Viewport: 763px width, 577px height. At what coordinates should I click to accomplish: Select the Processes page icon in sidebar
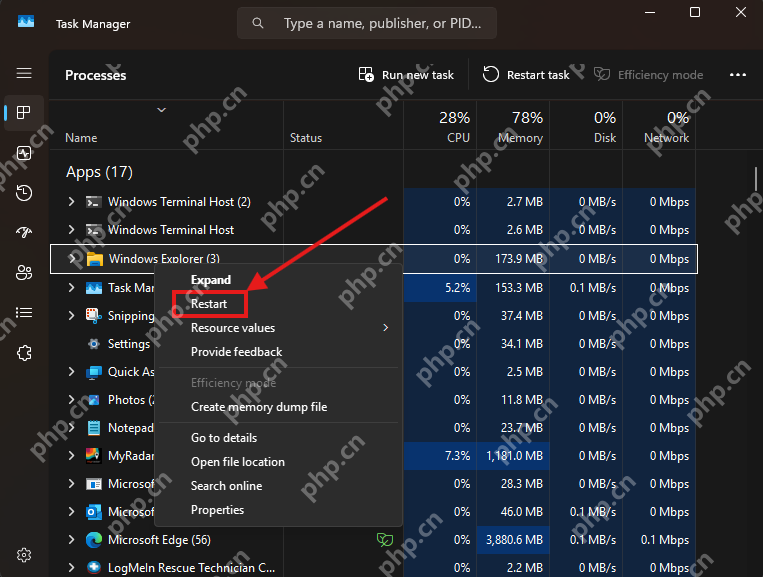coord(24,113)
